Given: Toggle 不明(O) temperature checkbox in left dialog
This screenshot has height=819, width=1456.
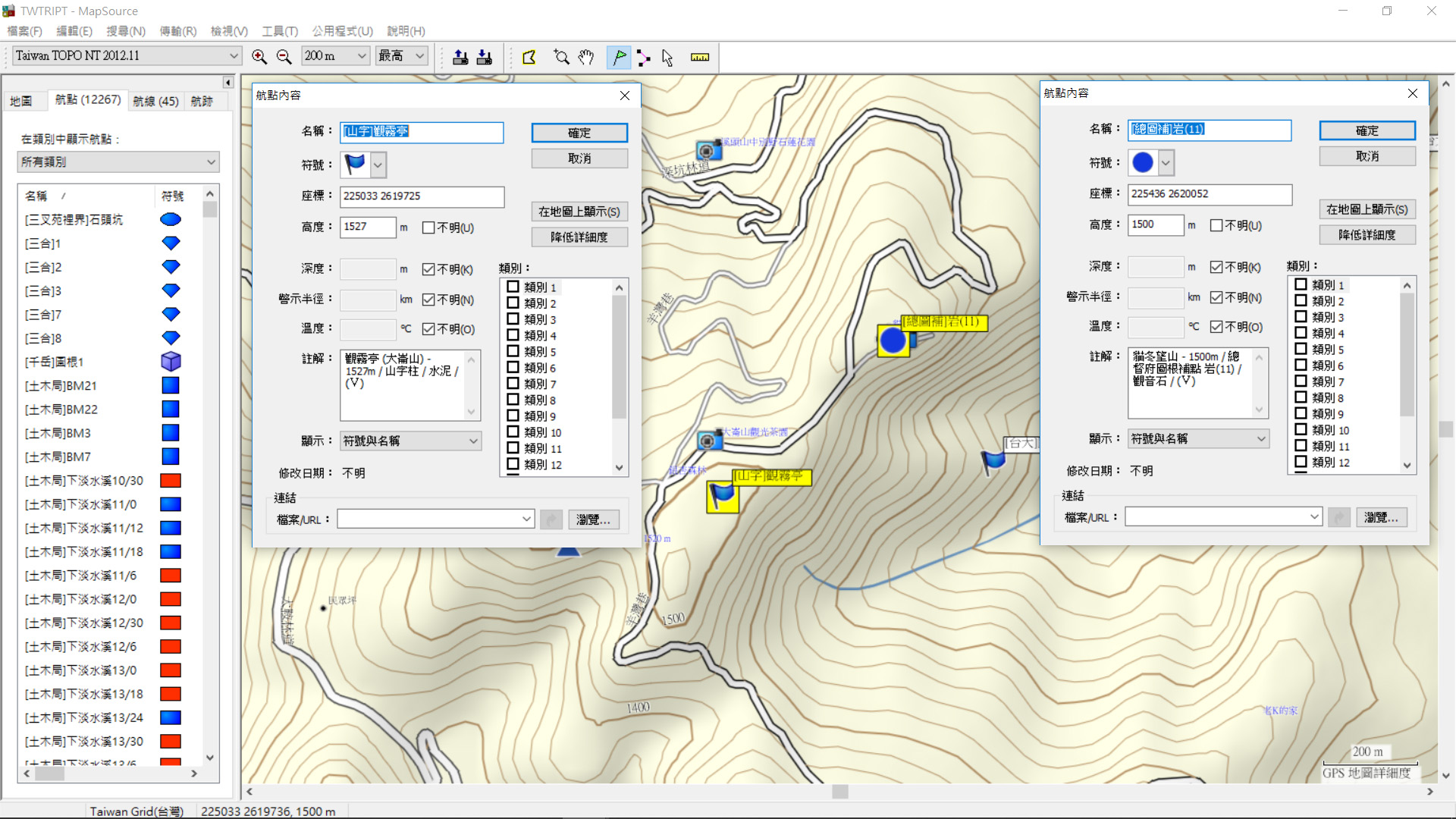Looking at the screenshot, I should pyautogui.click(x=428, y=328).
